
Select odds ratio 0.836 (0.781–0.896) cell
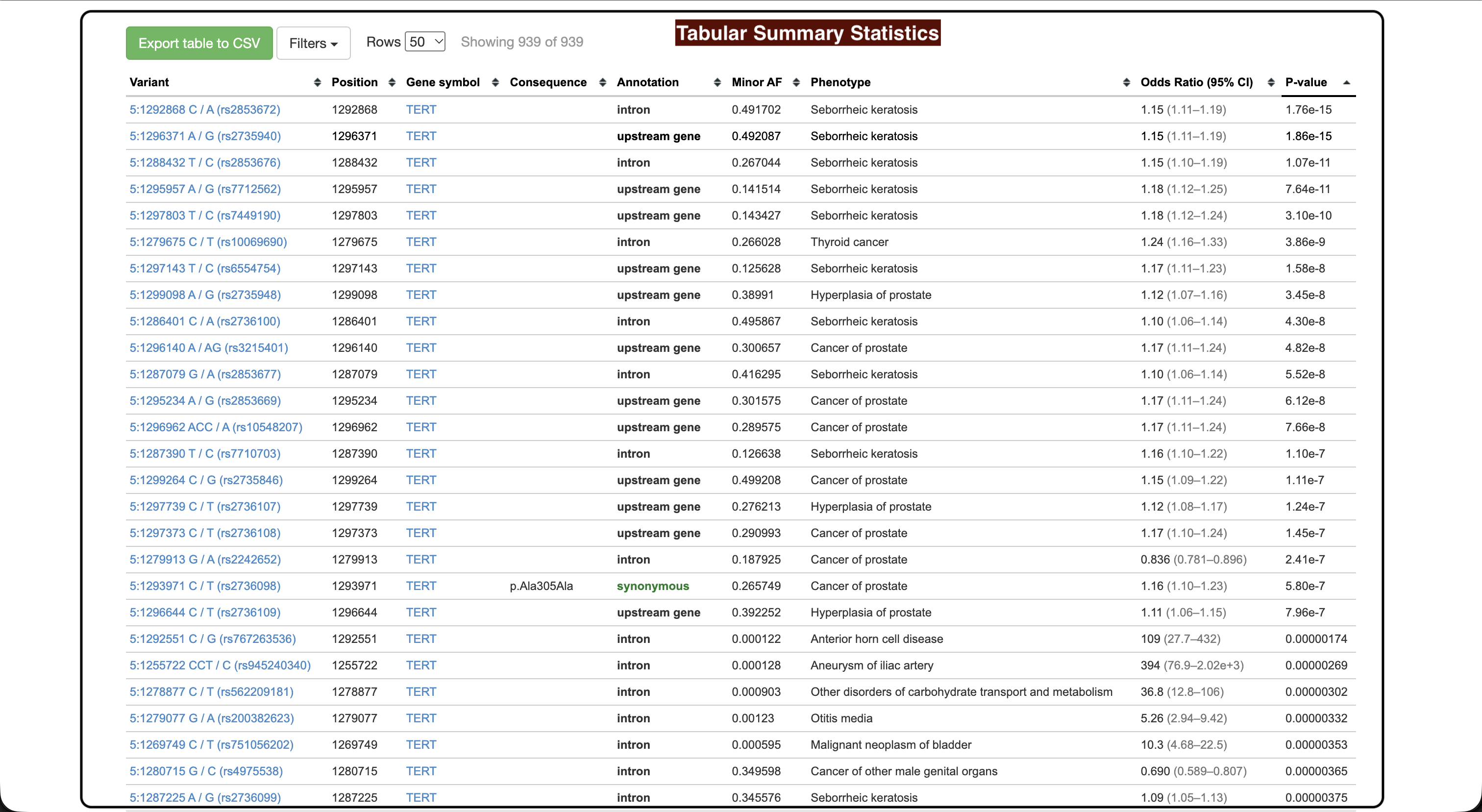click(x=1194, y=560)
